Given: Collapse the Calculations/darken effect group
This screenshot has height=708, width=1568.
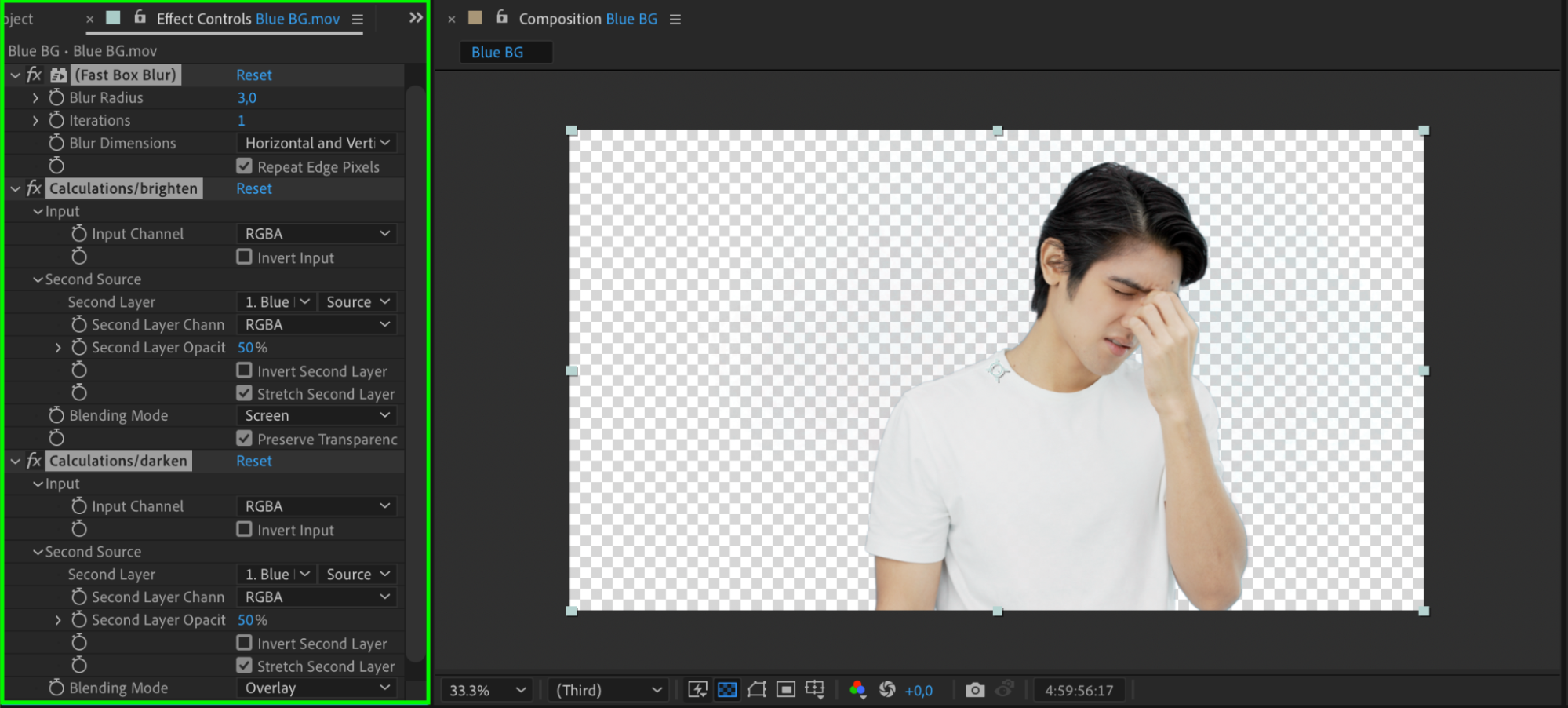Looking at the screenshot, I should coord(15,462).
